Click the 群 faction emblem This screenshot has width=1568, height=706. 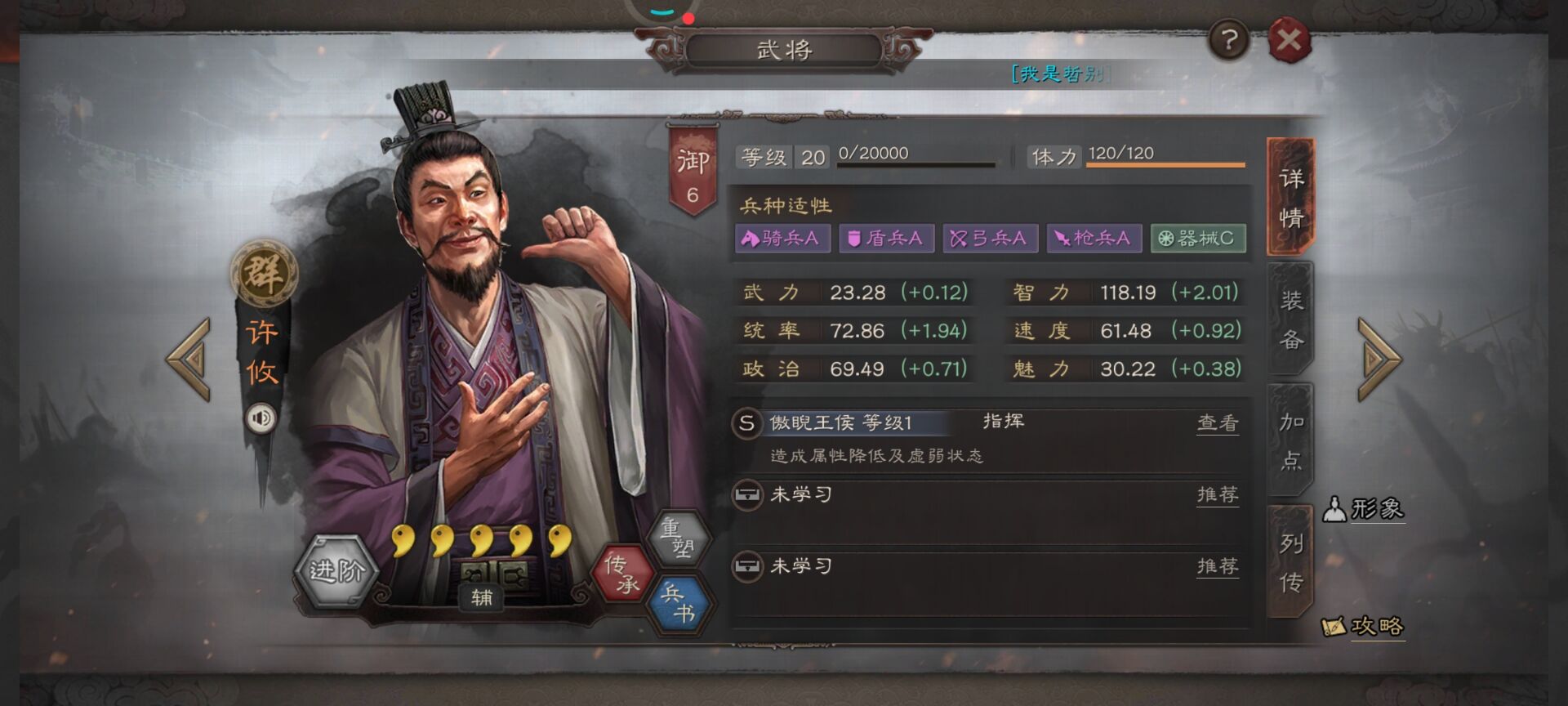[x=263, y=271]
